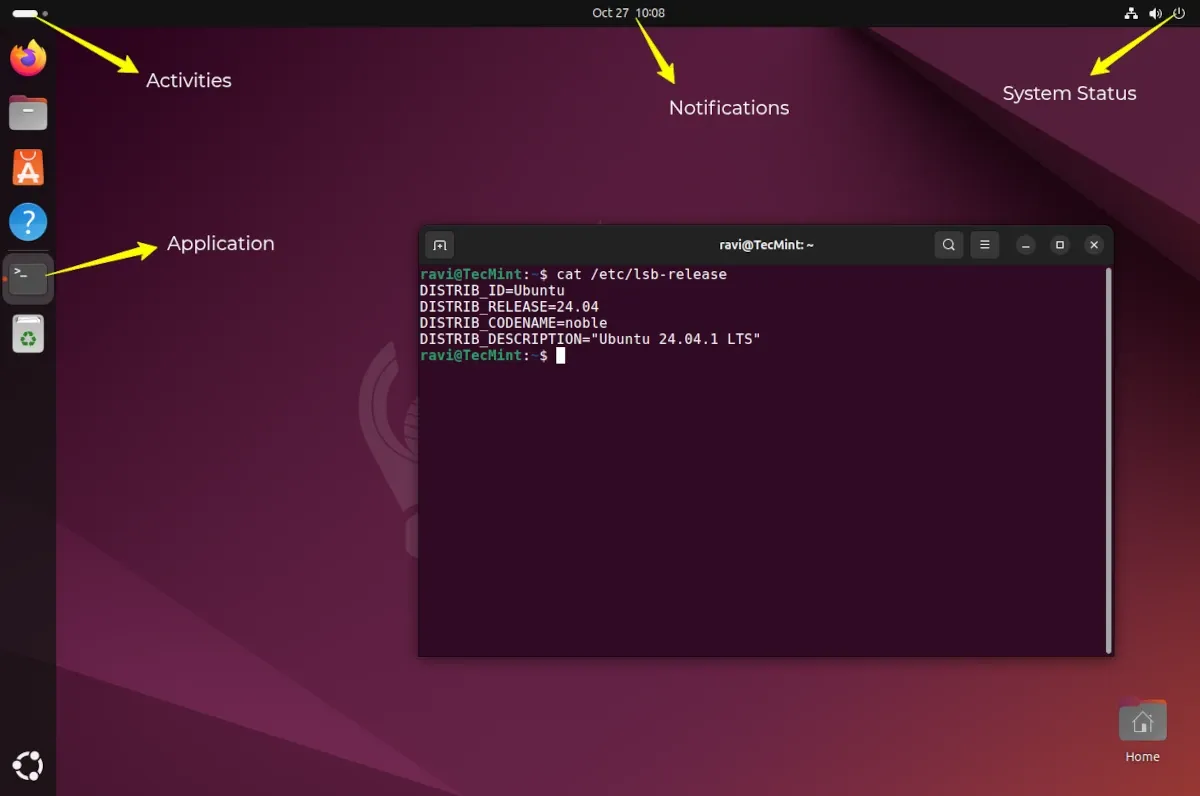1200x796 pixels.
Task: Open Ubuntu App Center from dock
Action: coord(28,167)
